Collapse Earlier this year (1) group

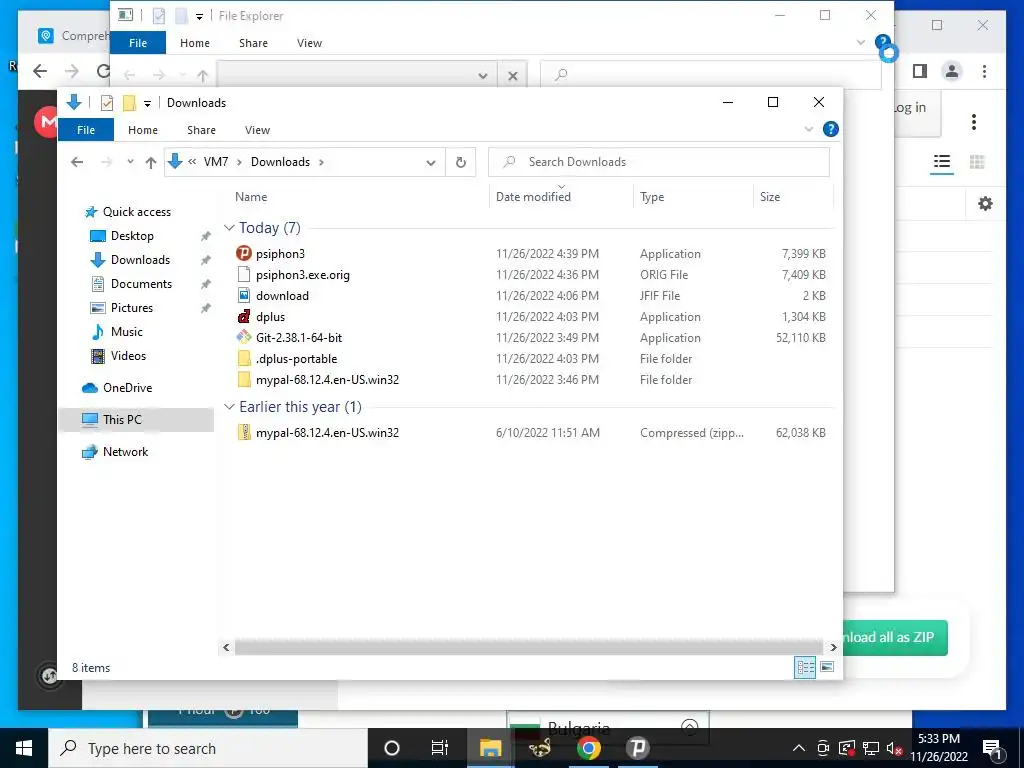coord(229,406)
